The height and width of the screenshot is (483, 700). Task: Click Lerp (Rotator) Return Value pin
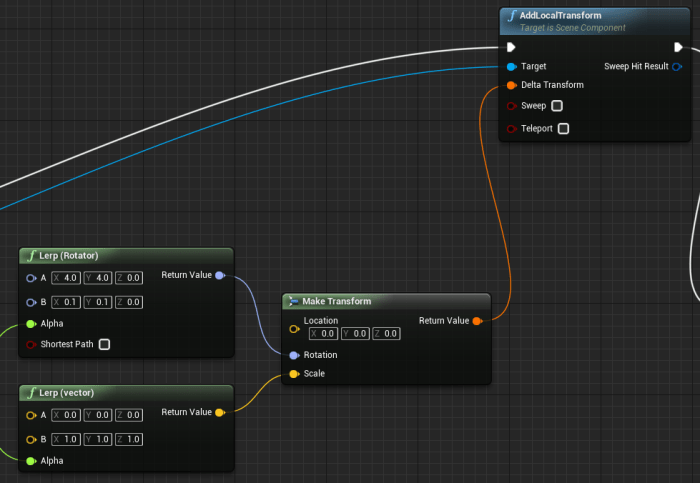coord(219,275)
